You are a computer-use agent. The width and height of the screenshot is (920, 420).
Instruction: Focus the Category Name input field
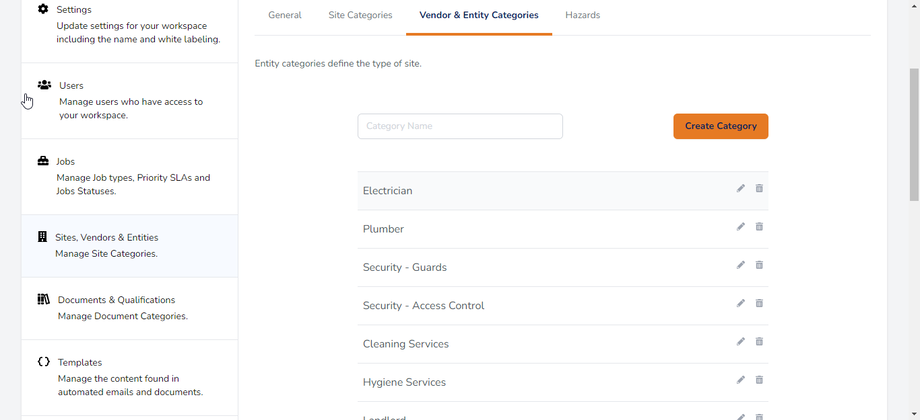click(460, 126)
